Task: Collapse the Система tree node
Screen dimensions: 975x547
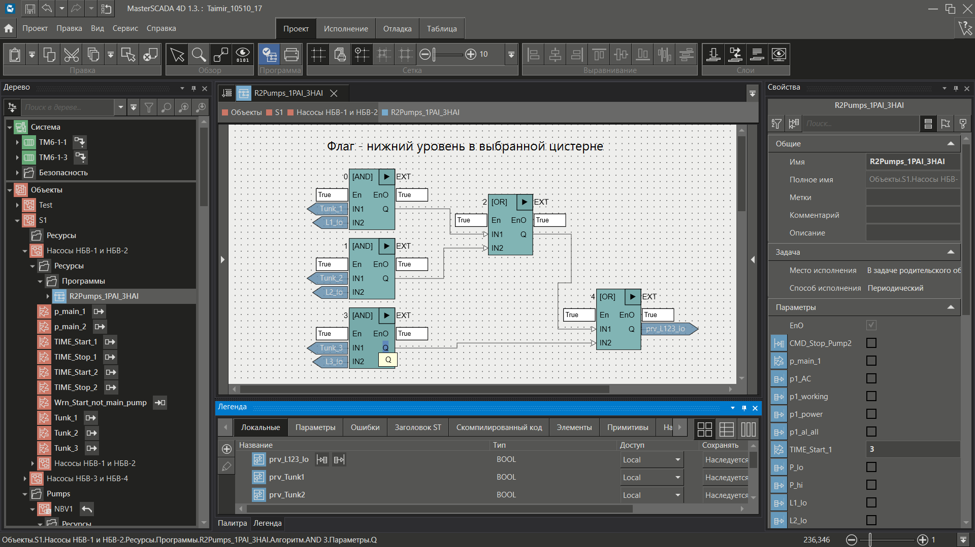Action: [x=10, y=127]
